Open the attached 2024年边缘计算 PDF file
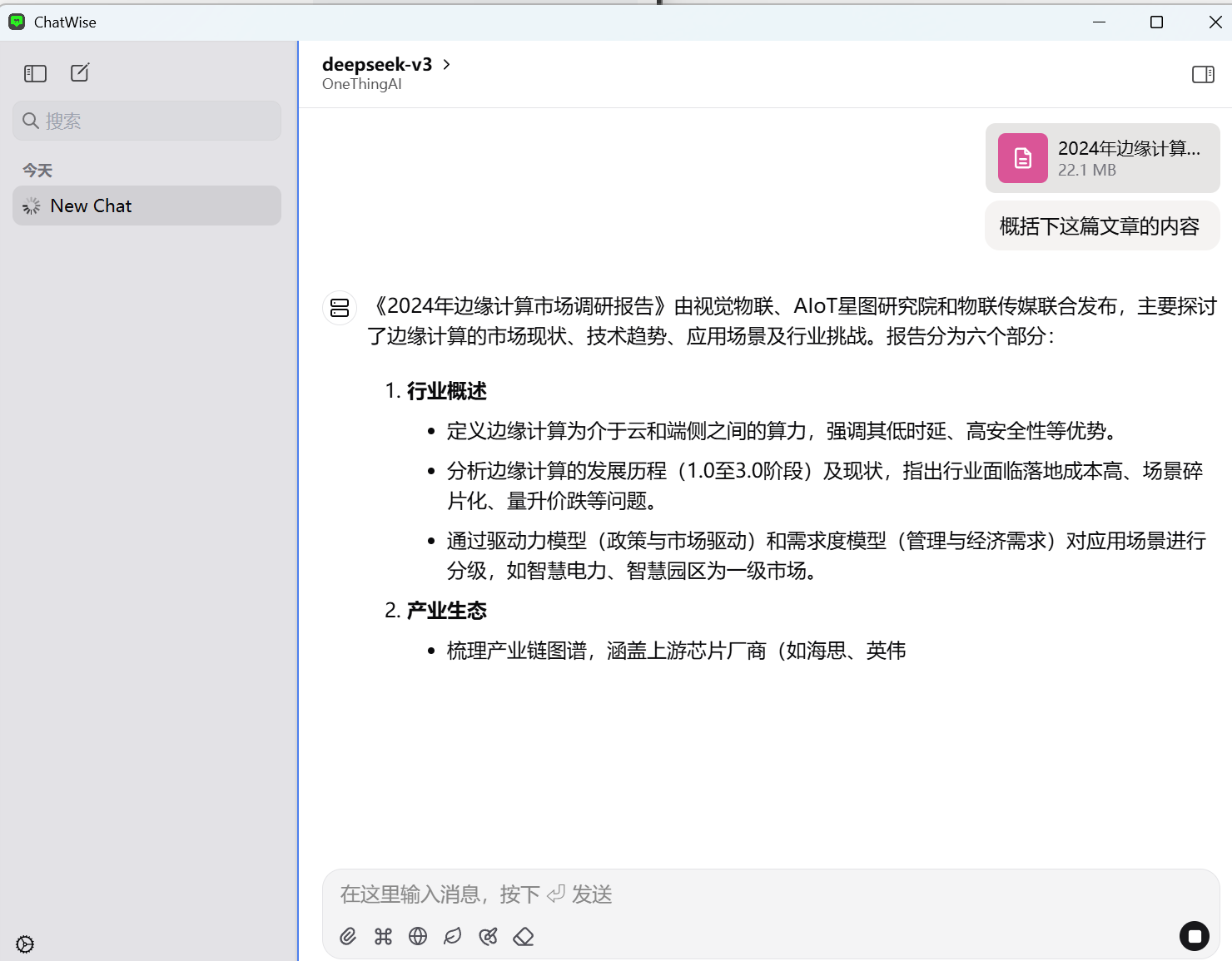Viewport: 1232px width, 961px height. (x=1102, y=158)
